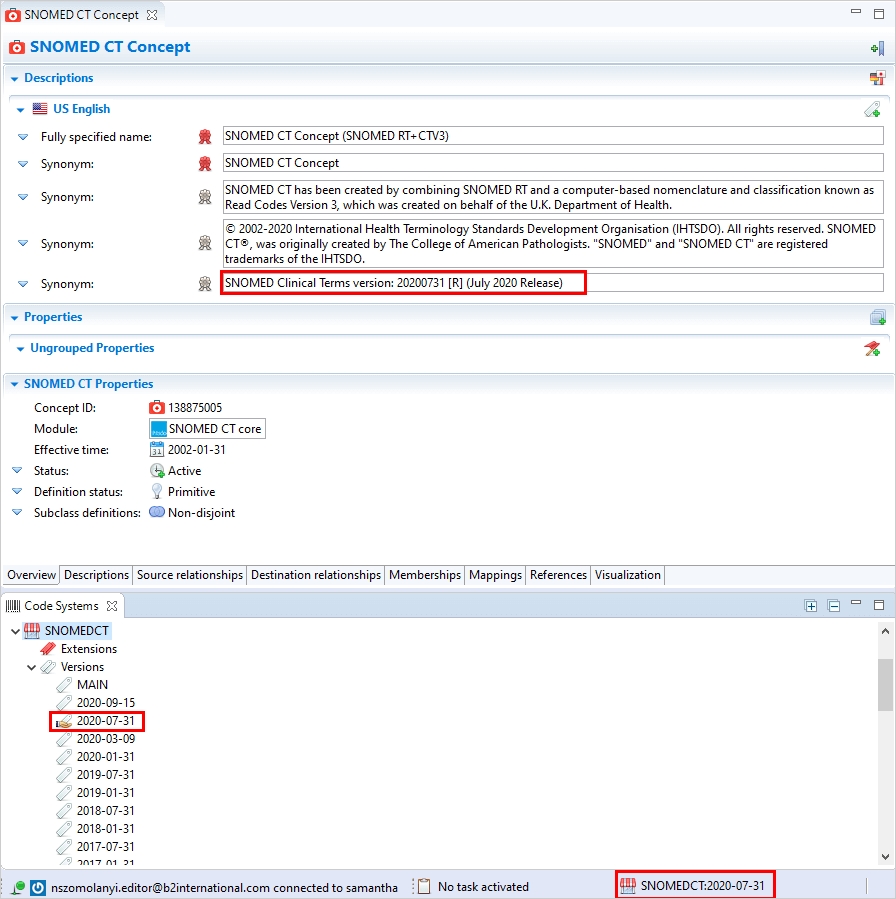The width and height of the screenshot is (896, 899).
Task: Click the SNOMED CT core module button
Action: 207,429
